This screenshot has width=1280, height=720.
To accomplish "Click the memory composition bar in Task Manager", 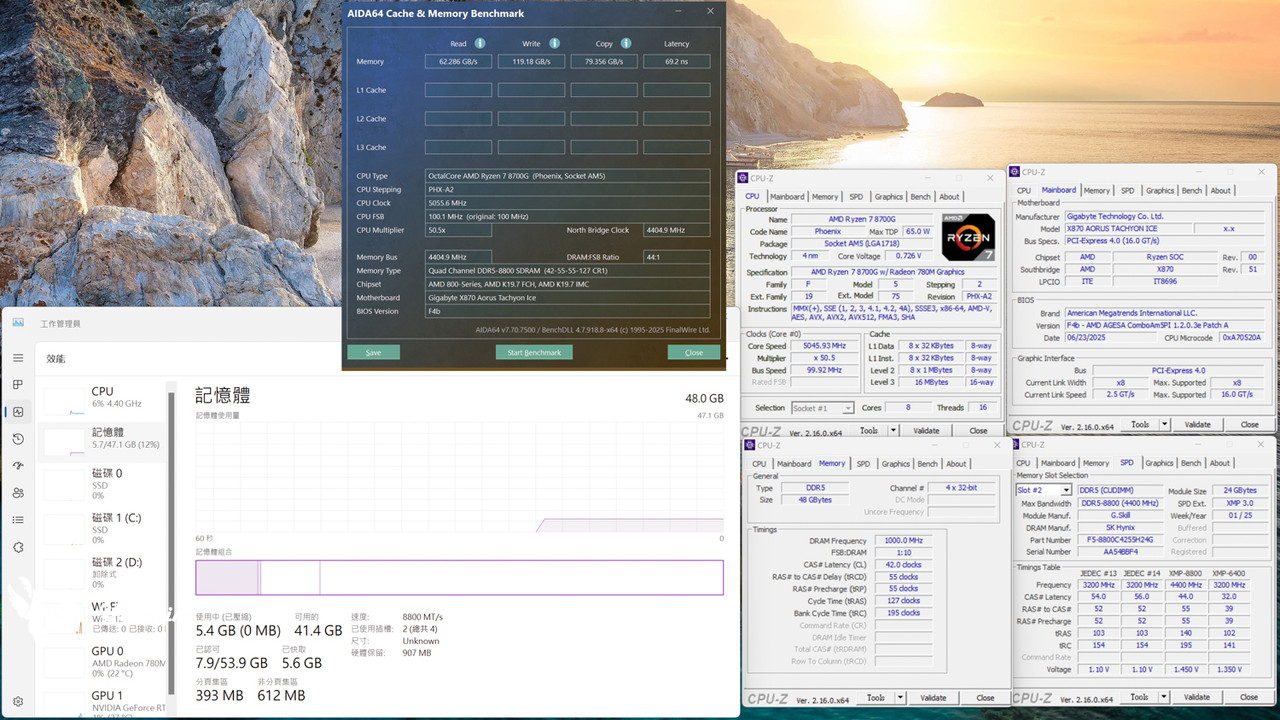I will 459,578.
